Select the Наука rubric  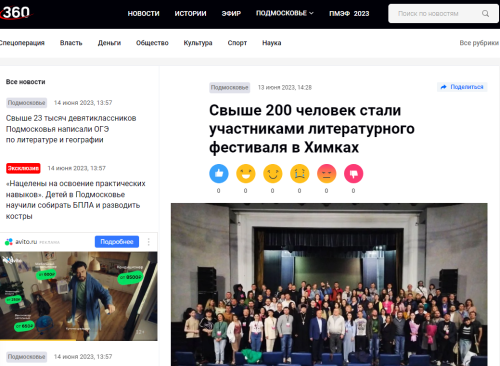click(272, 43)
